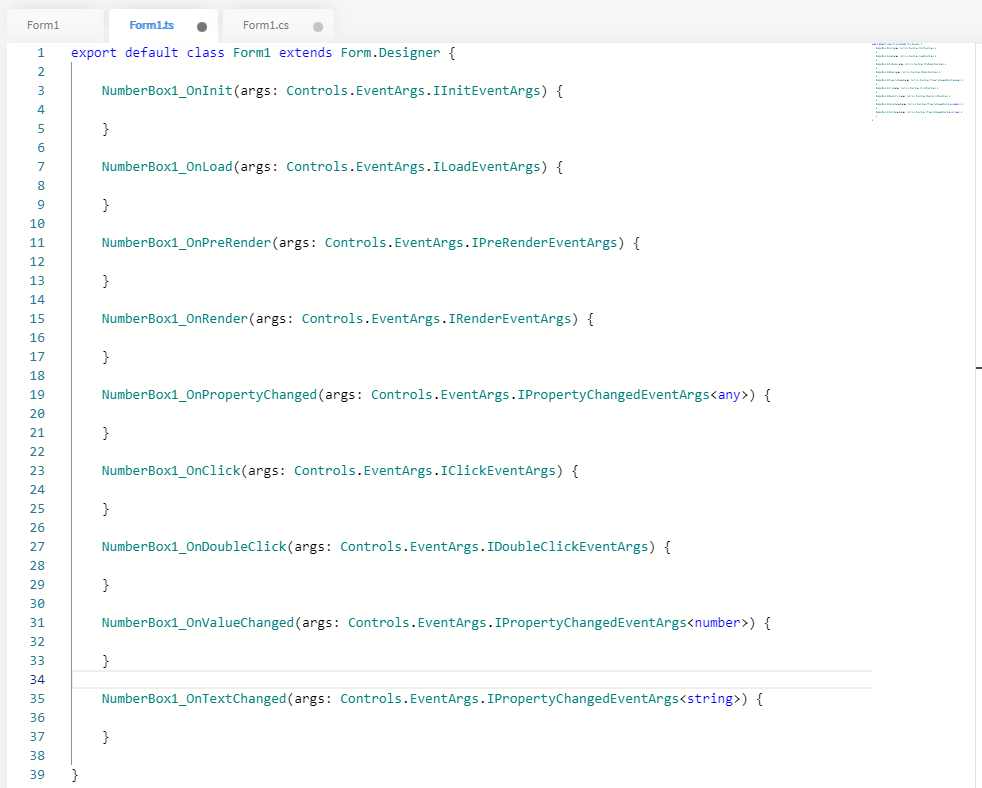
Task: Click the NumberBox1_OnDoubleClick method name
Action: (194, 547)
